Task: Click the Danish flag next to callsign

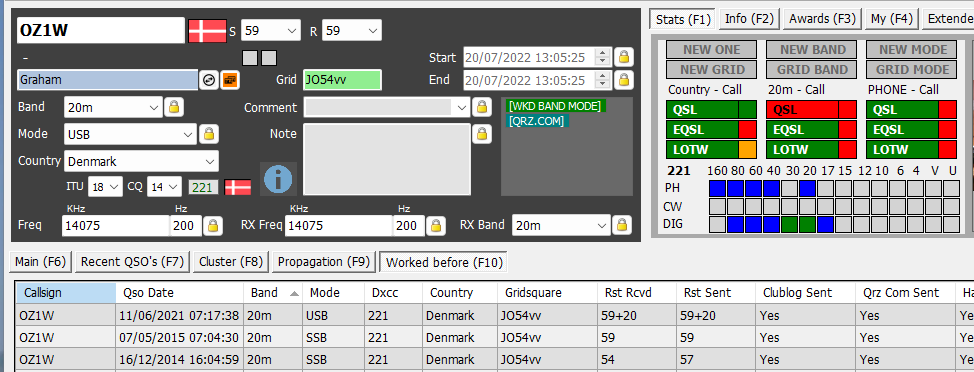Action: [207, 30]
